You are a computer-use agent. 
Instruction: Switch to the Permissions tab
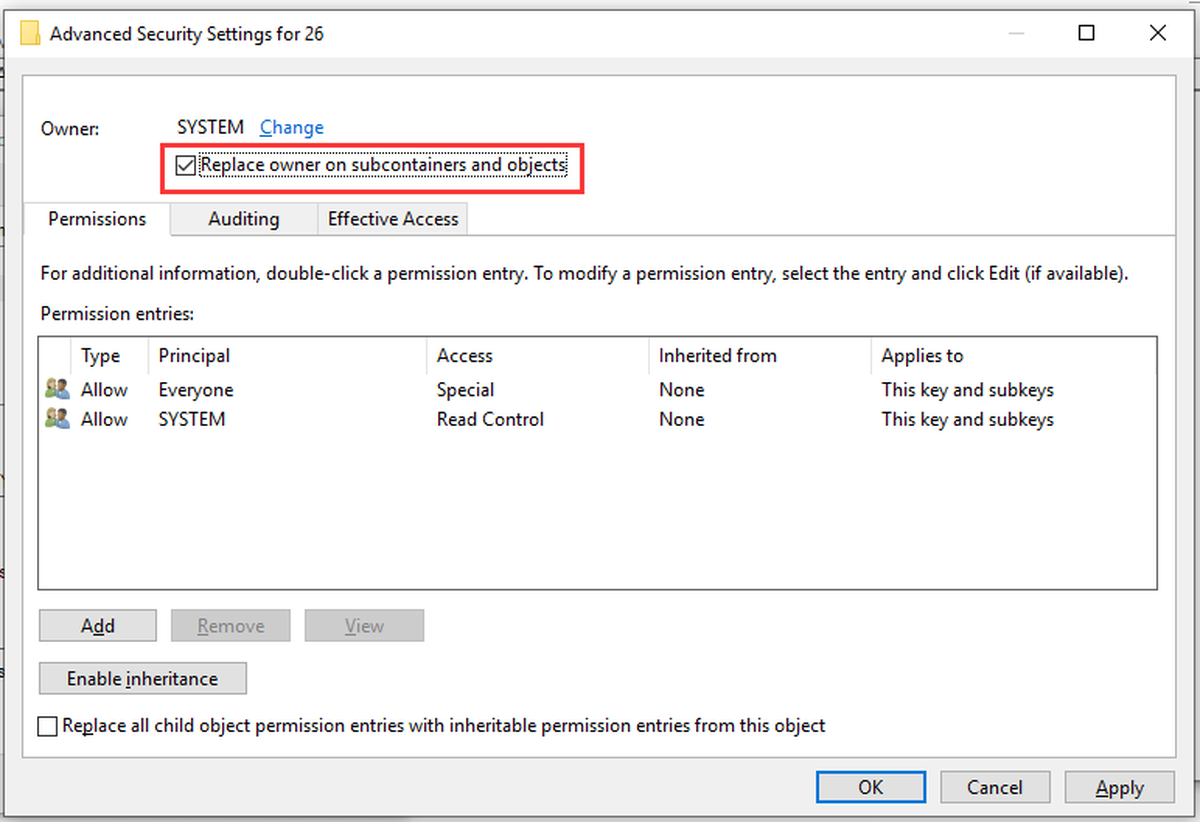(x=97, y=219)
